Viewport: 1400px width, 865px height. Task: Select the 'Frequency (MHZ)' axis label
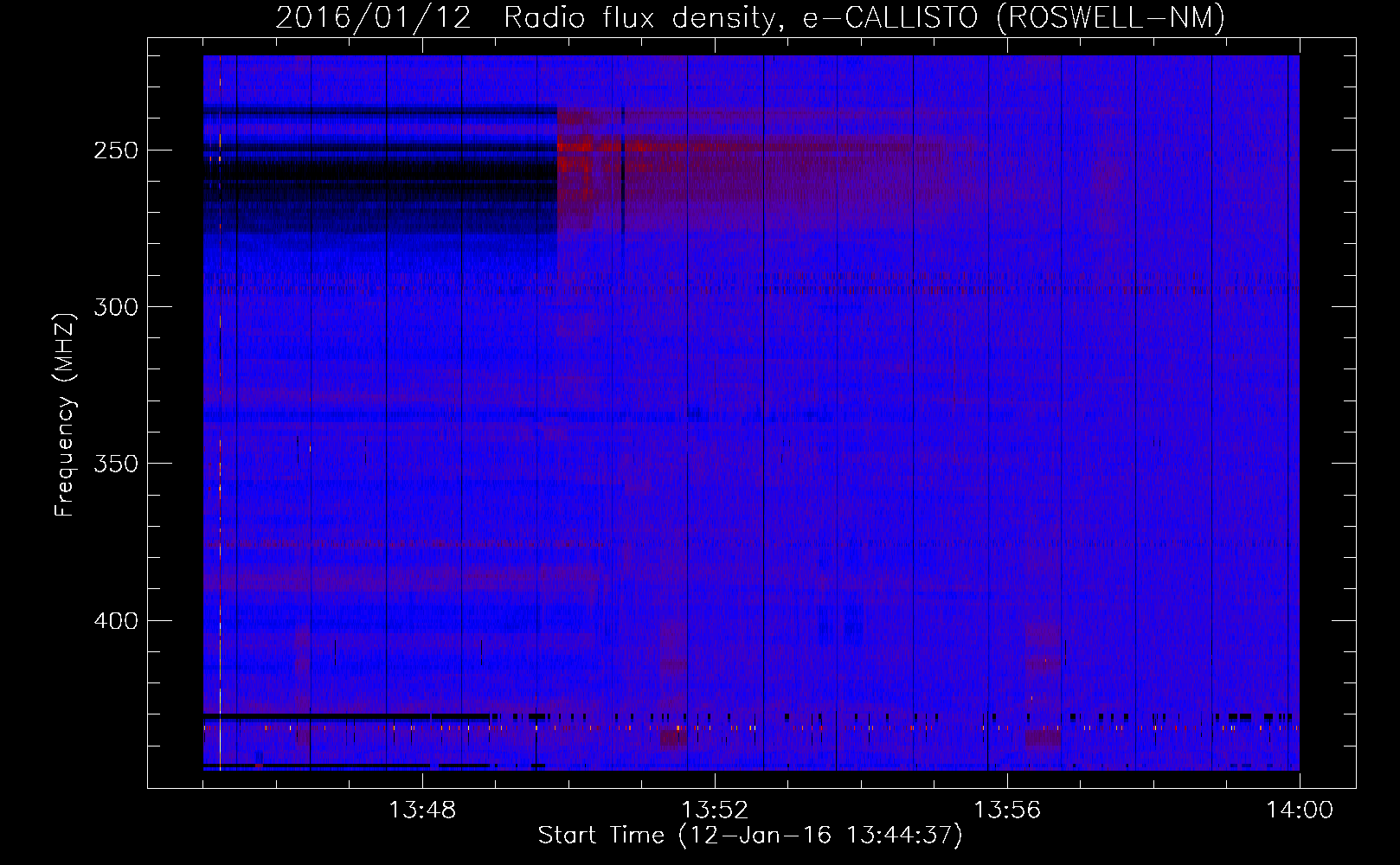click(x=65, y=414)
